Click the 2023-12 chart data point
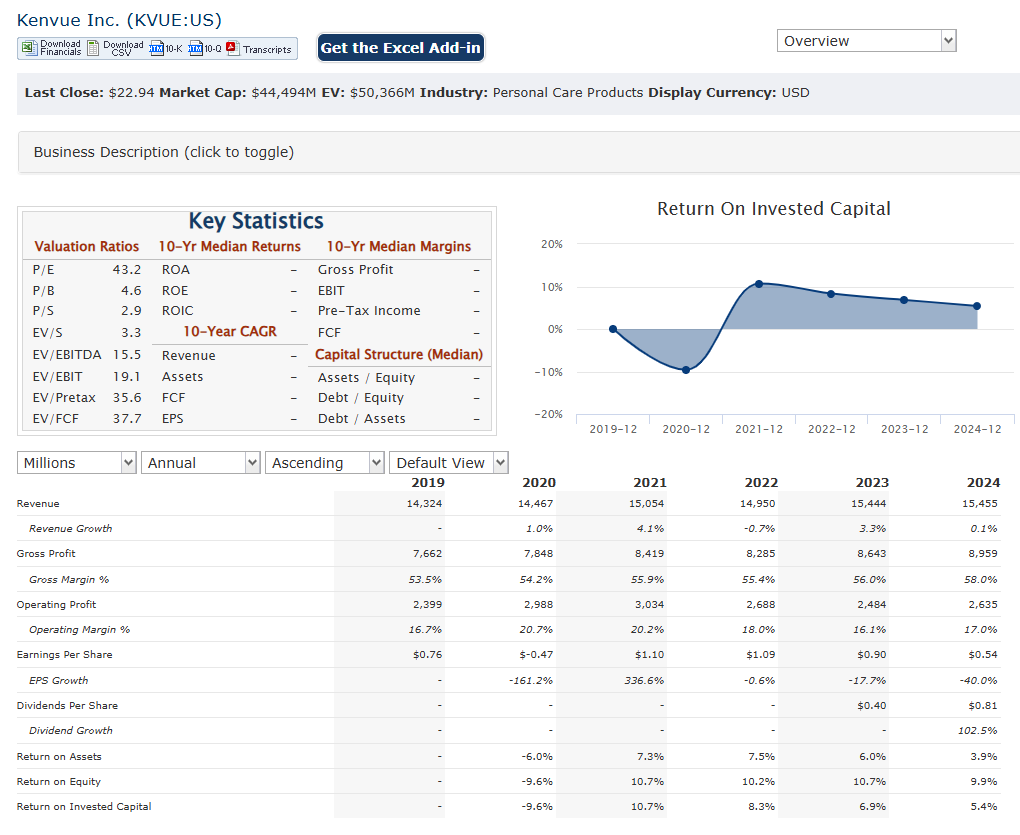 (x=904, y=300)
